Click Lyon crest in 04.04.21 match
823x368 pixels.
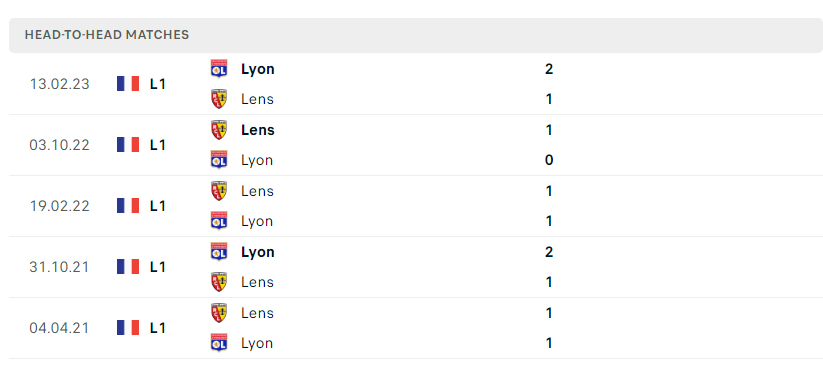(219, 343)
